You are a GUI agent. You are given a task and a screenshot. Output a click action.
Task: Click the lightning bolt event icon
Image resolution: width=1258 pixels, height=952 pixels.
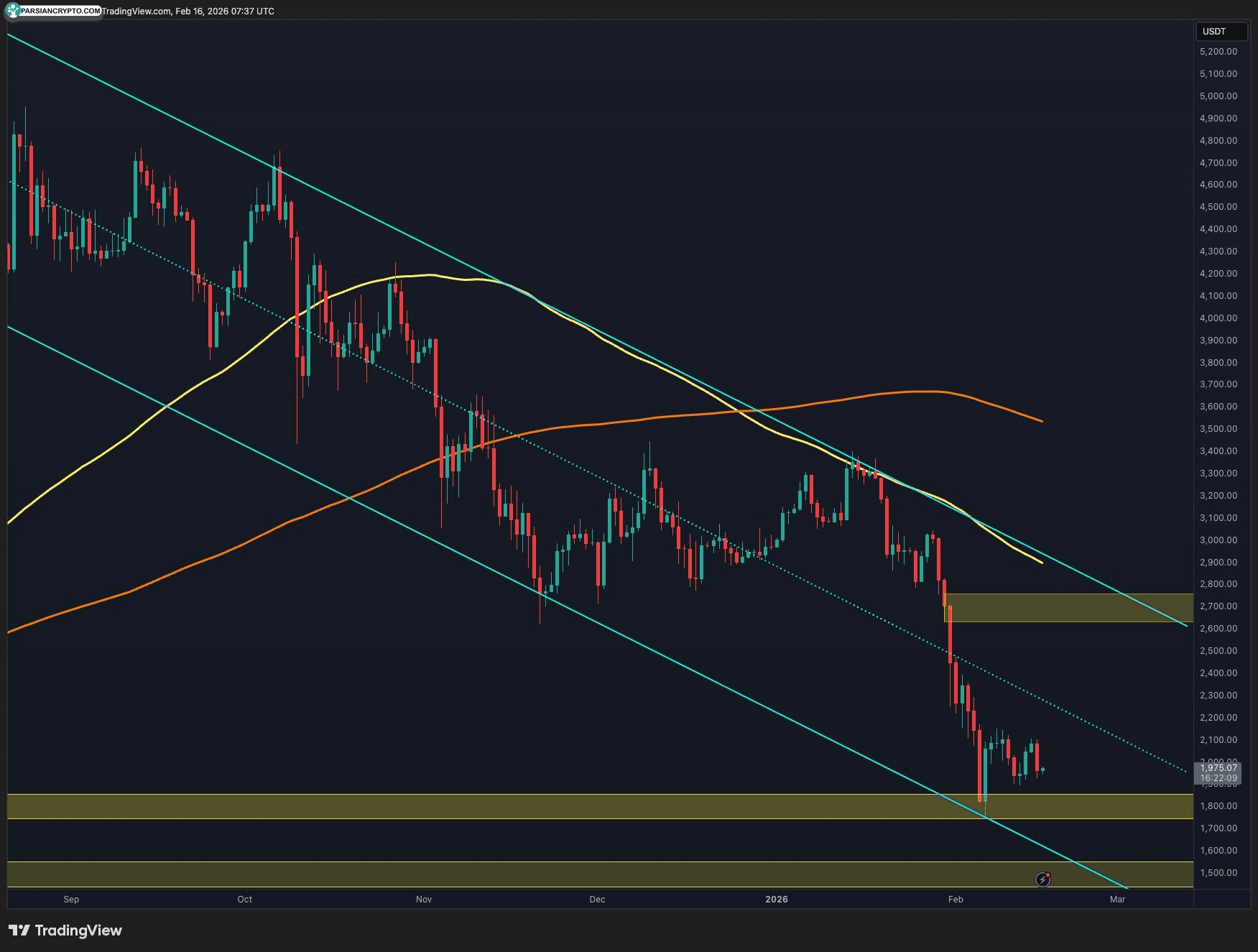(1042, 879)
